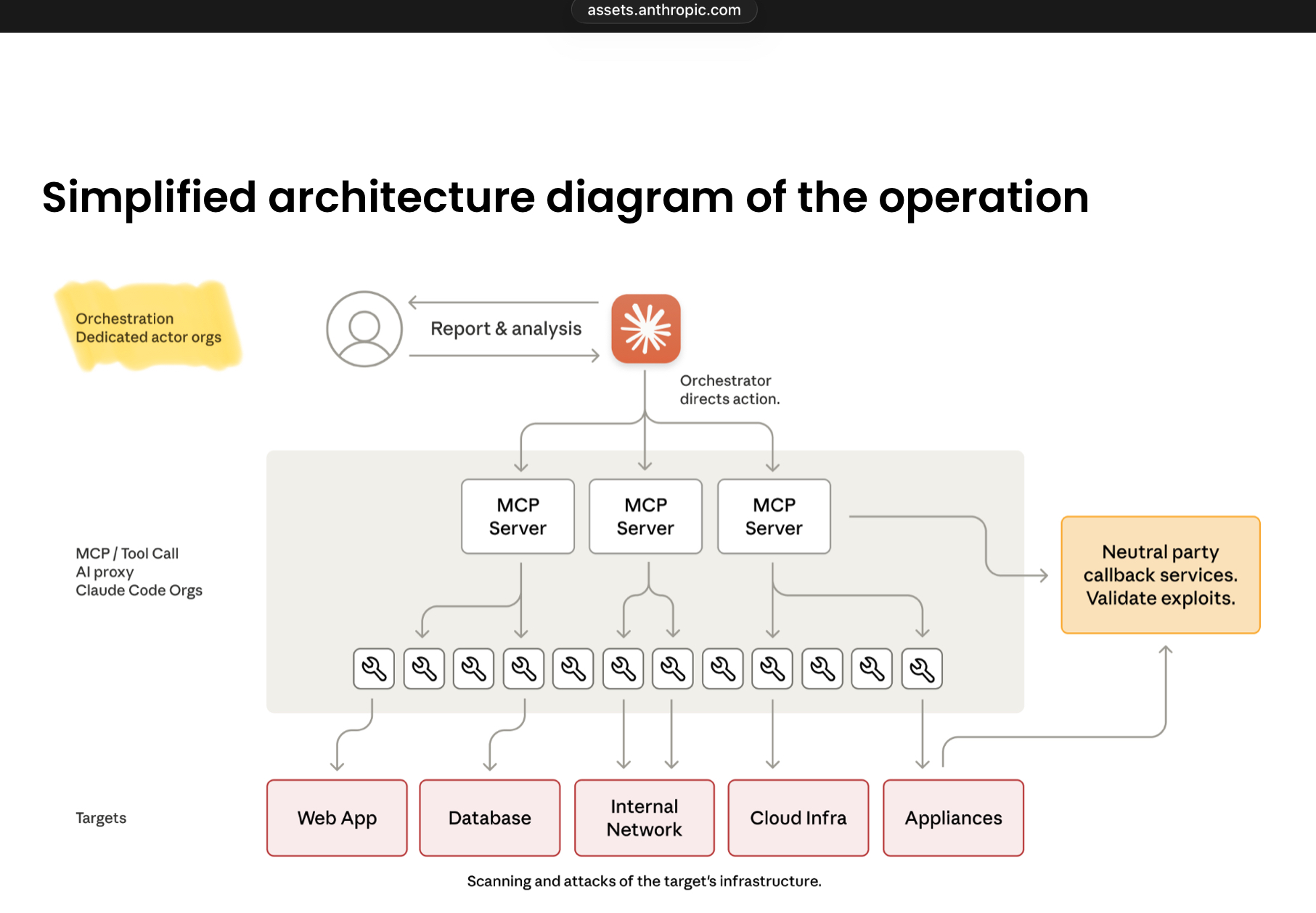
Task: Click the Database target box
Action: (x=490, y=818)
